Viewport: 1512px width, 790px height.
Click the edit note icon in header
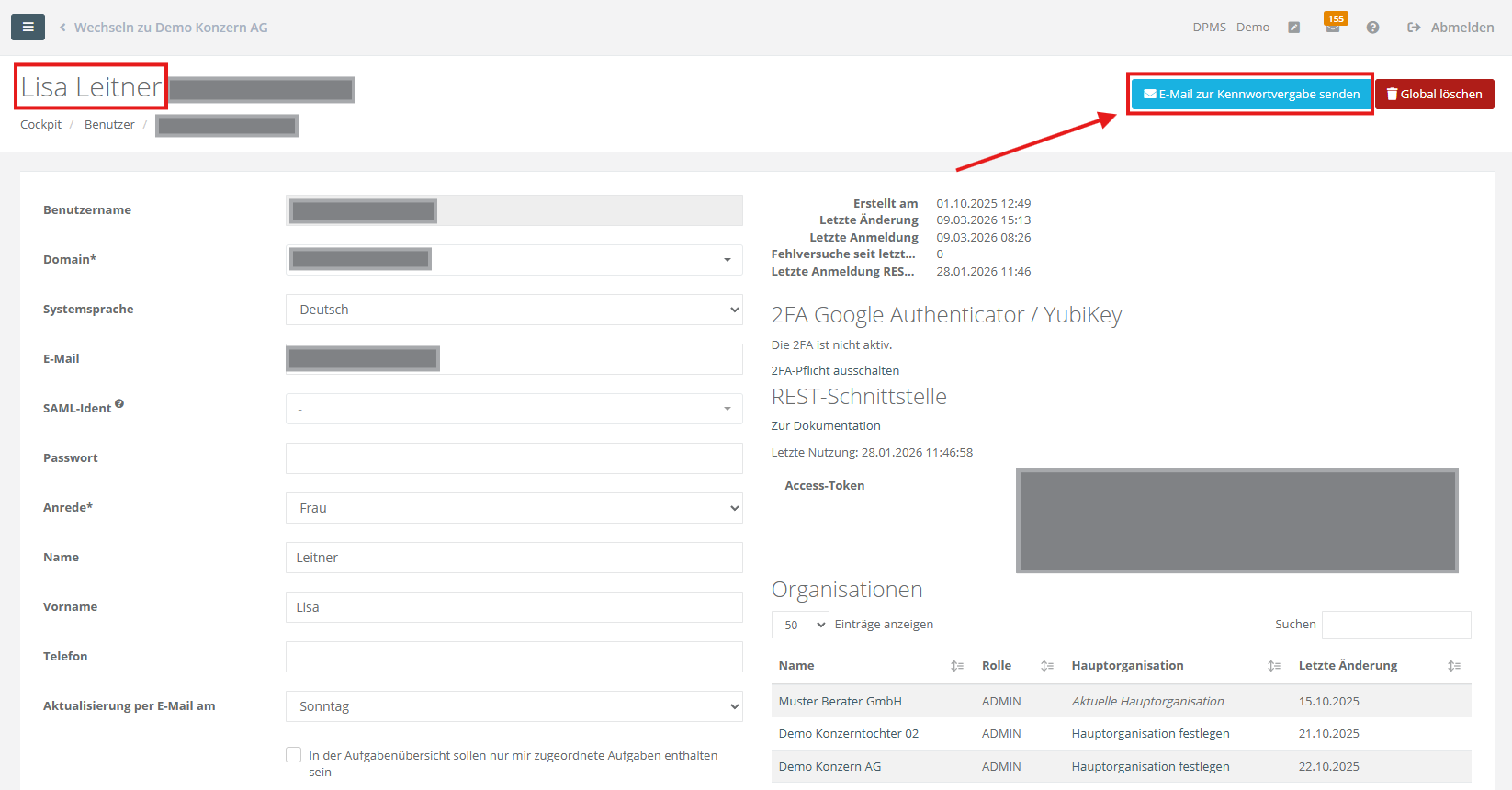click(x=1293, y=28)
